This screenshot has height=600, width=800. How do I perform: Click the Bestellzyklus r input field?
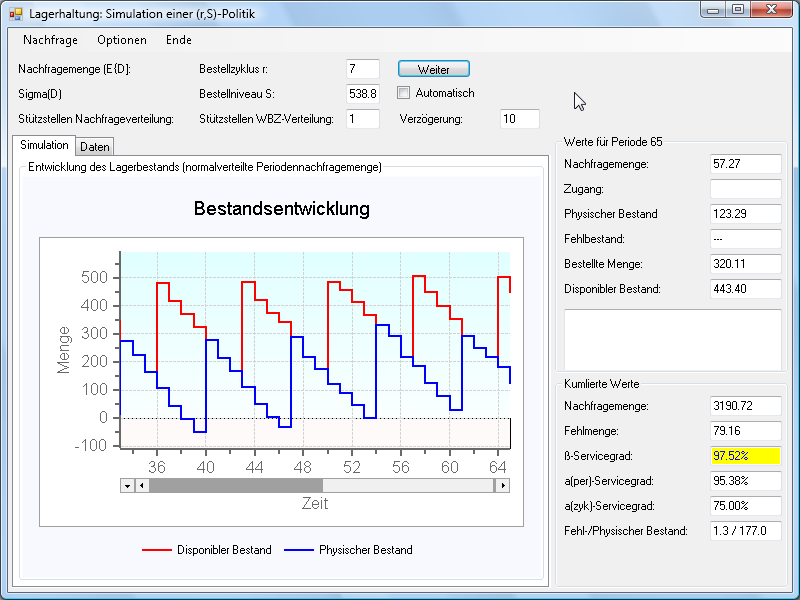[363, 69]
